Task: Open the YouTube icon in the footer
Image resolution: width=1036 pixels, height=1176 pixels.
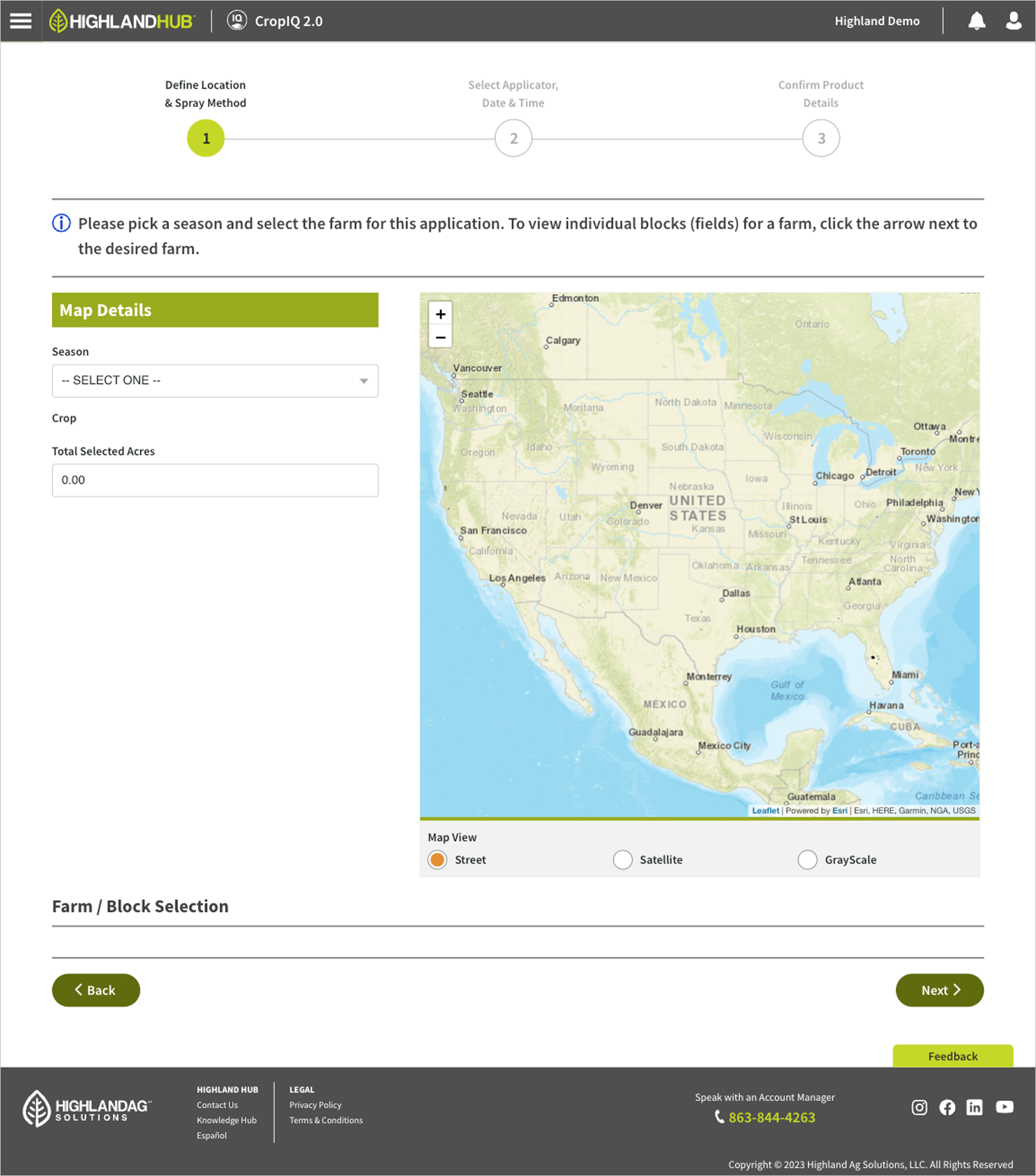Action: pos(1004,1107)
